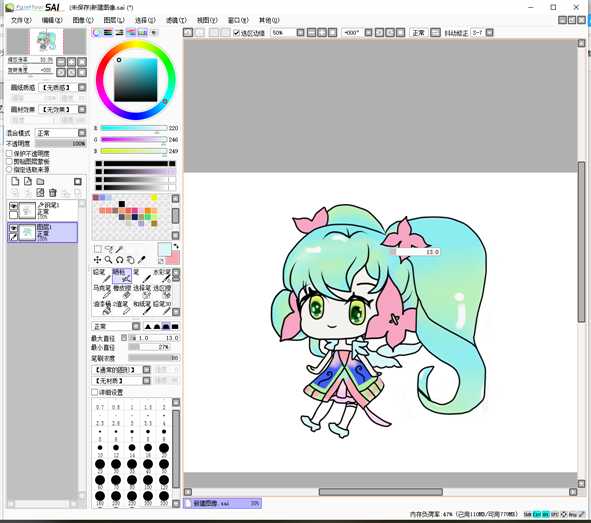
Task: Hide the 图层1 layer eye
Action: point(14,228)
